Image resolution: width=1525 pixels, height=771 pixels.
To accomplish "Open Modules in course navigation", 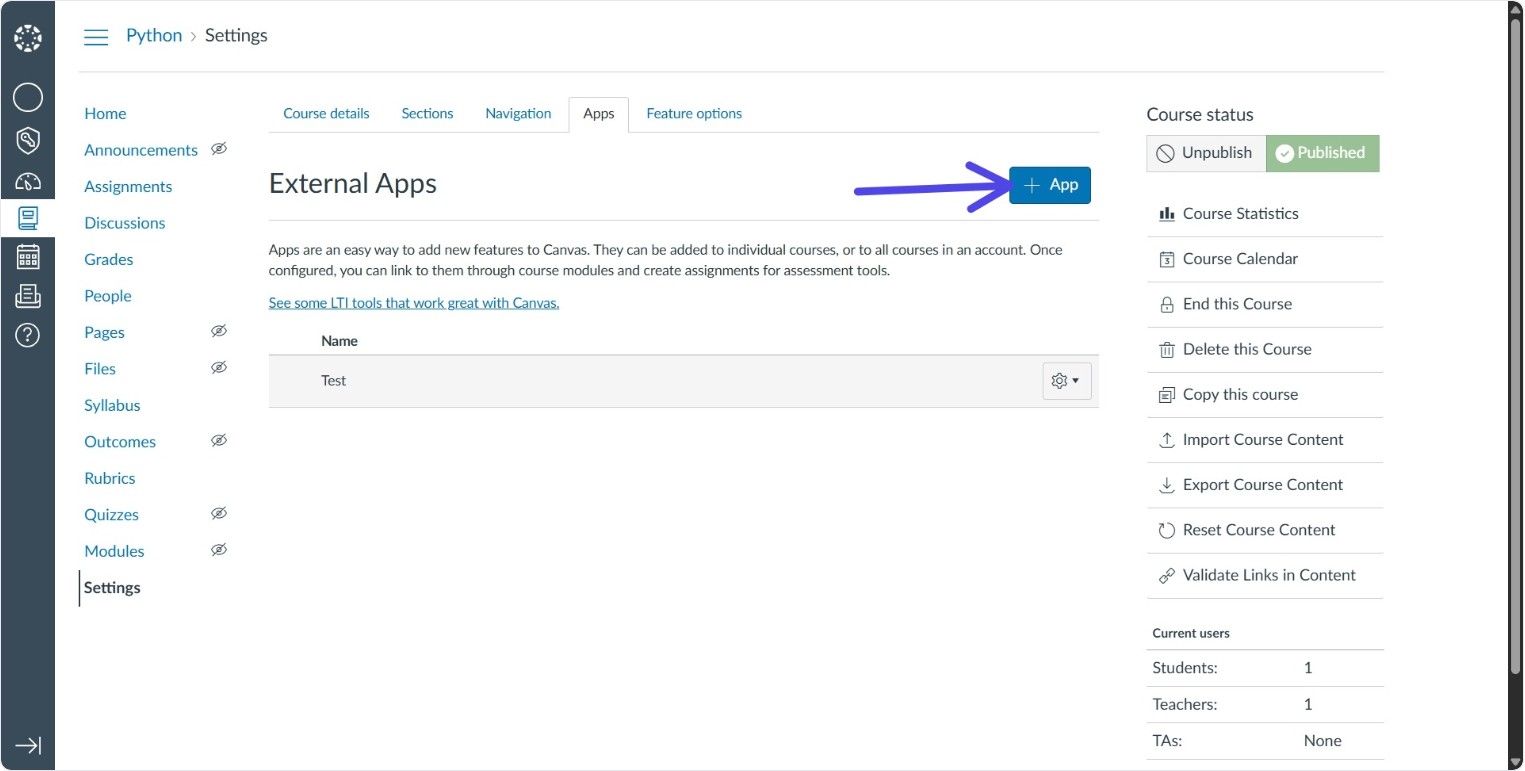I will click(x=114, y=552).
